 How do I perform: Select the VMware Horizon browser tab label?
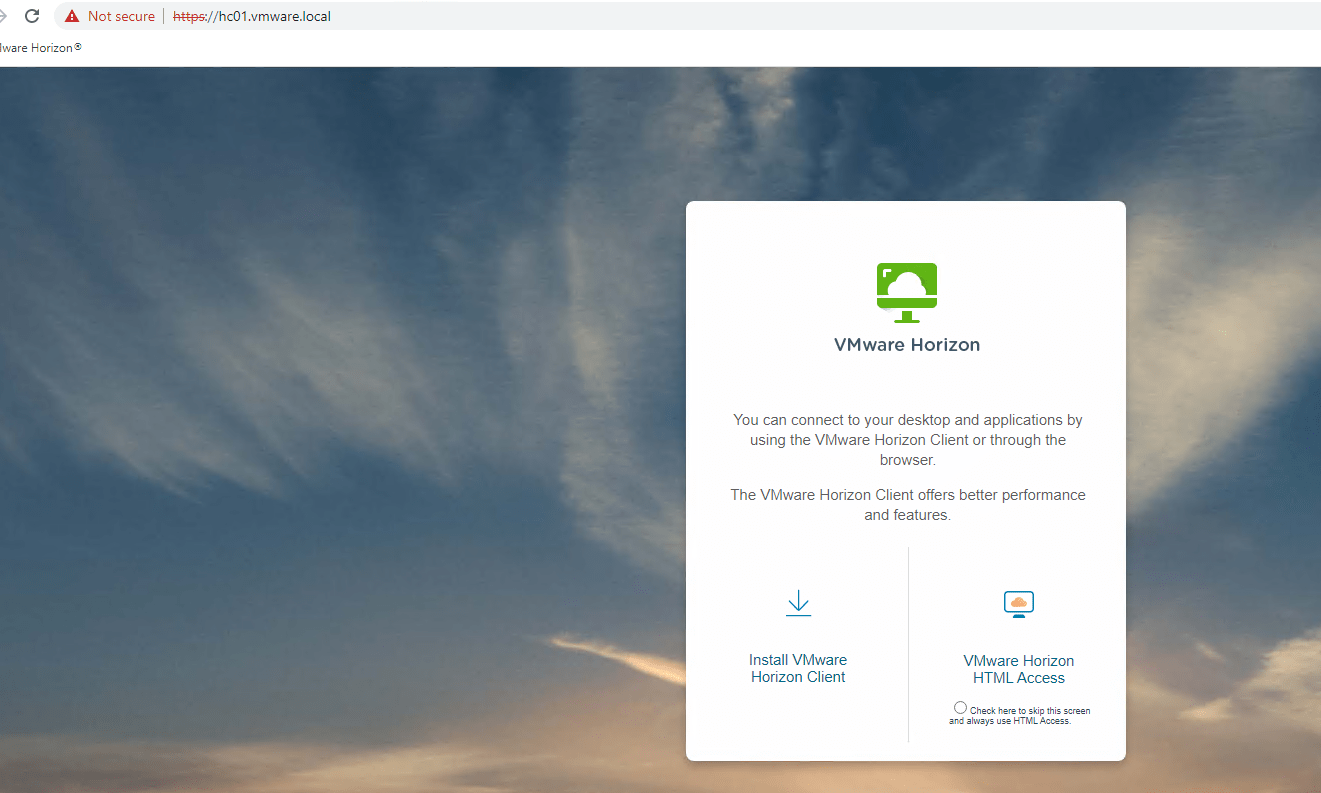40,47
